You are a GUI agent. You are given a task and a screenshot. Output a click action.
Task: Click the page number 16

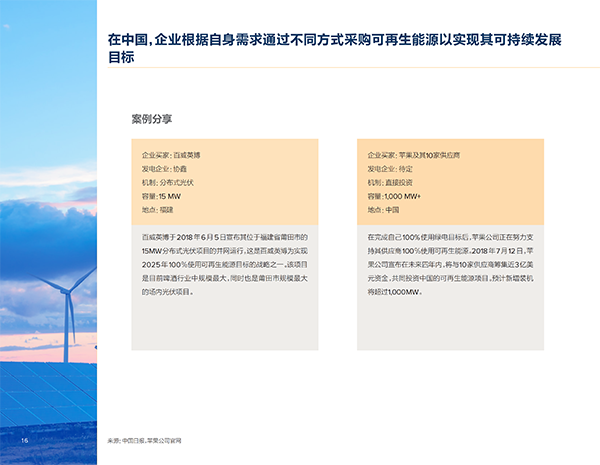pos(24,441)
